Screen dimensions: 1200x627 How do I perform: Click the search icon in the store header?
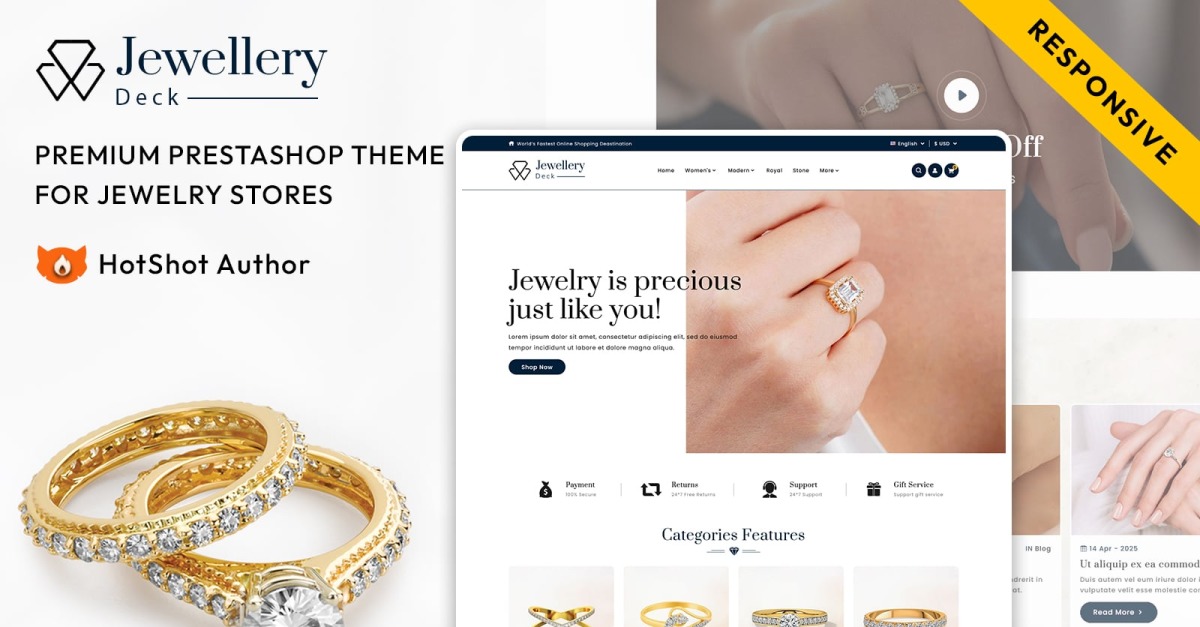click(918, 171)
